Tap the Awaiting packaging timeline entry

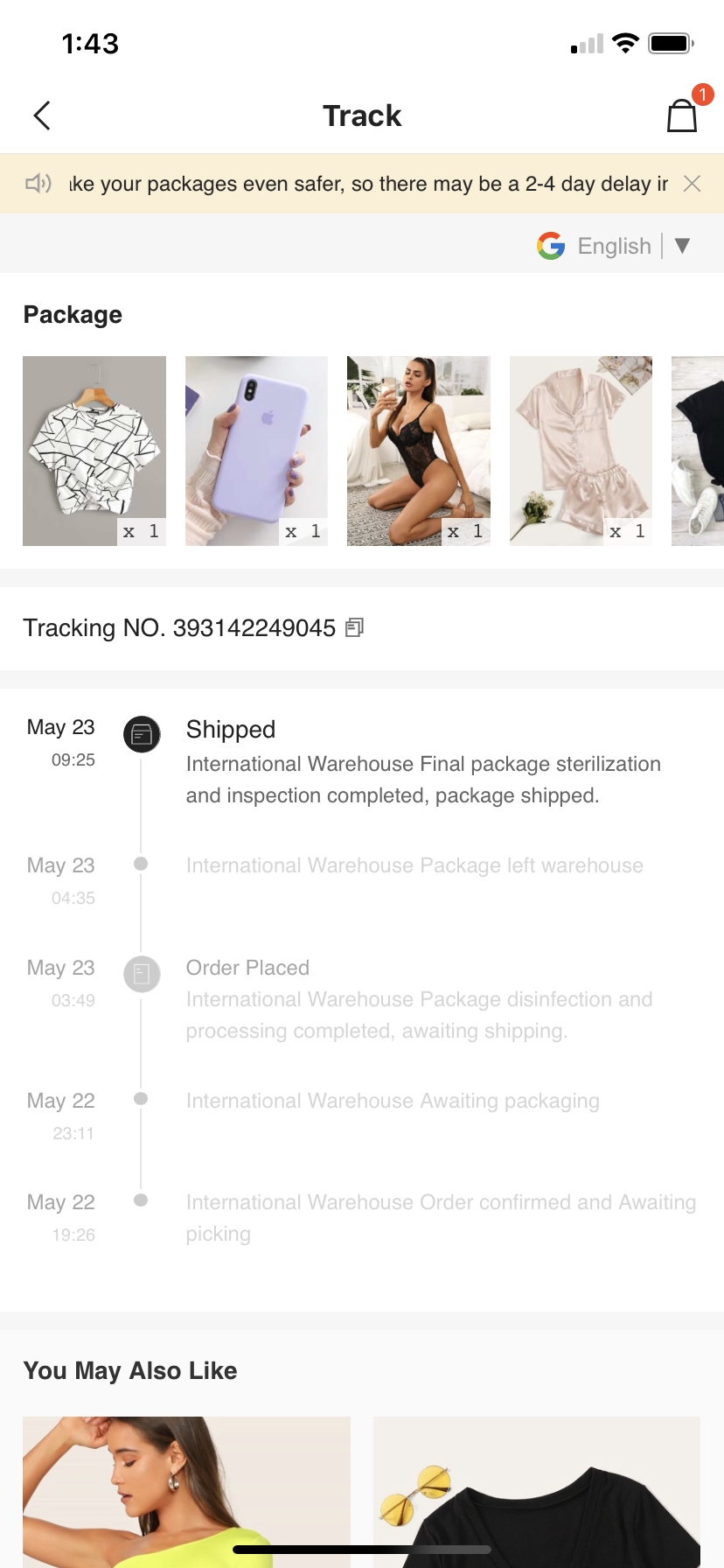click(393, 1101)
